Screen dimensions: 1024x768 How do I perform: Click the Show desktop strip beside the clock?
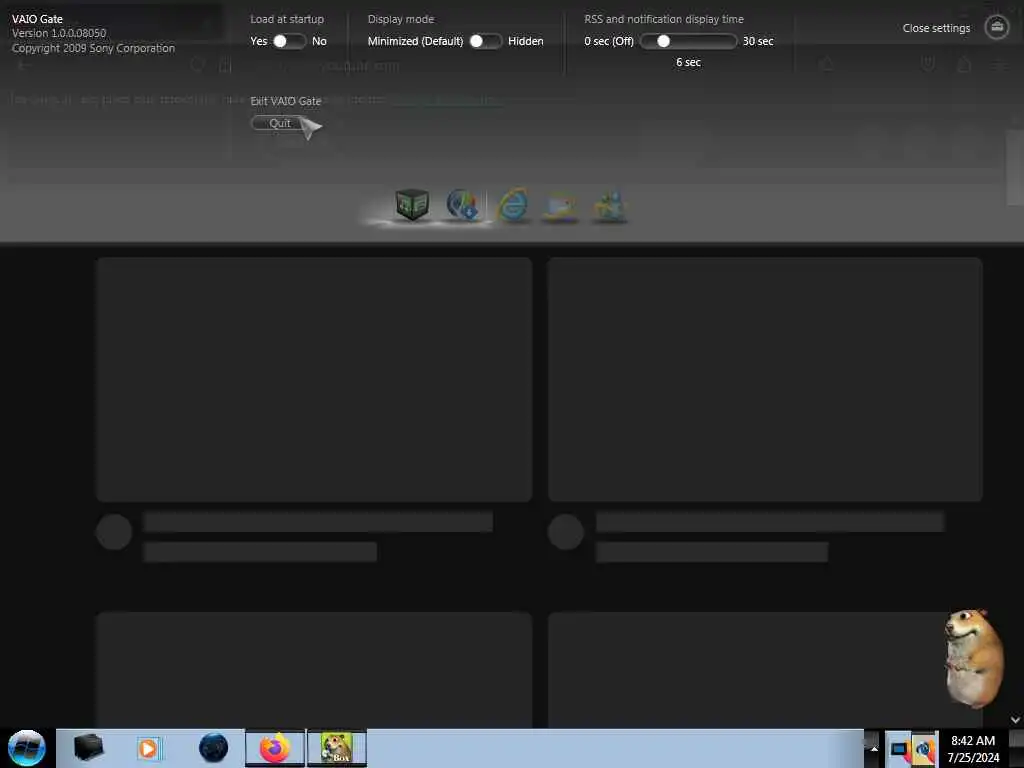1016,748
